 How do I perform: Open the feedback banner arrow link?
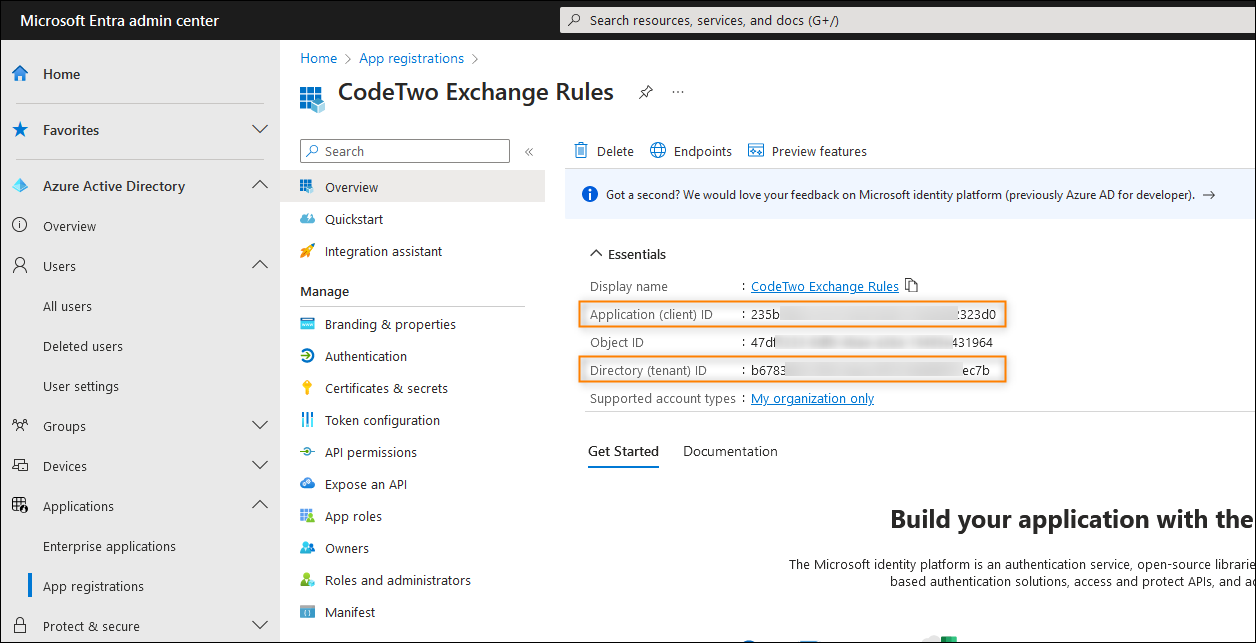tap(1209, 195)
